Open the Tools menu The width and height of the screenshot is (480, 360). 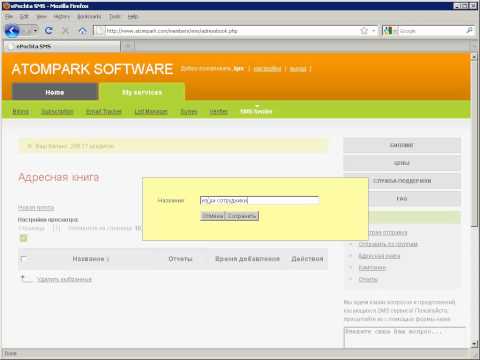tap(114, 16)
